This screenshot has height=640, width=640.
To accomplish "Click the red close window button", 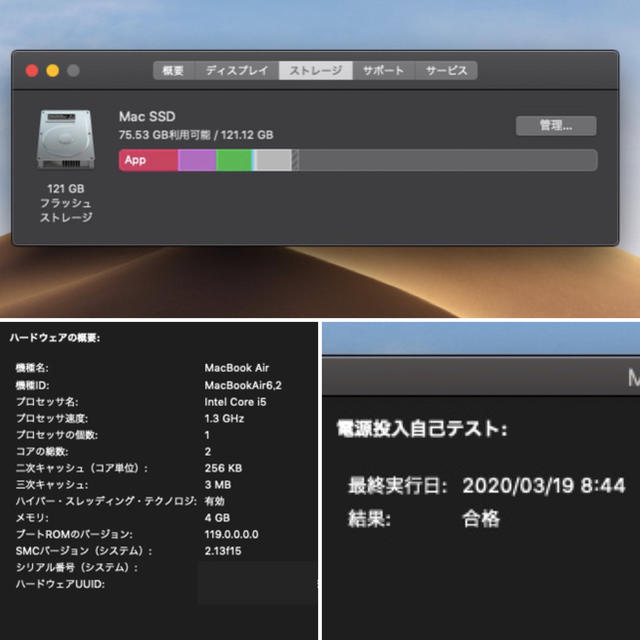I will coord(32,71).
